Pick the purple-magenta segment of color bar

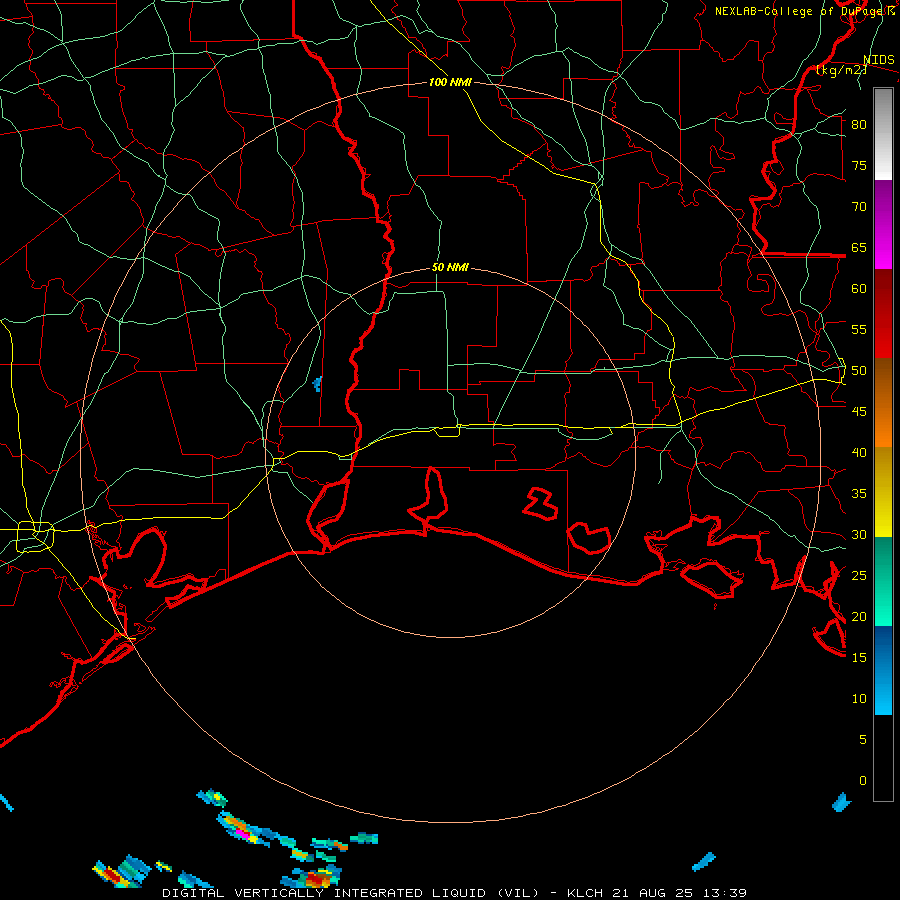(883, 224)
